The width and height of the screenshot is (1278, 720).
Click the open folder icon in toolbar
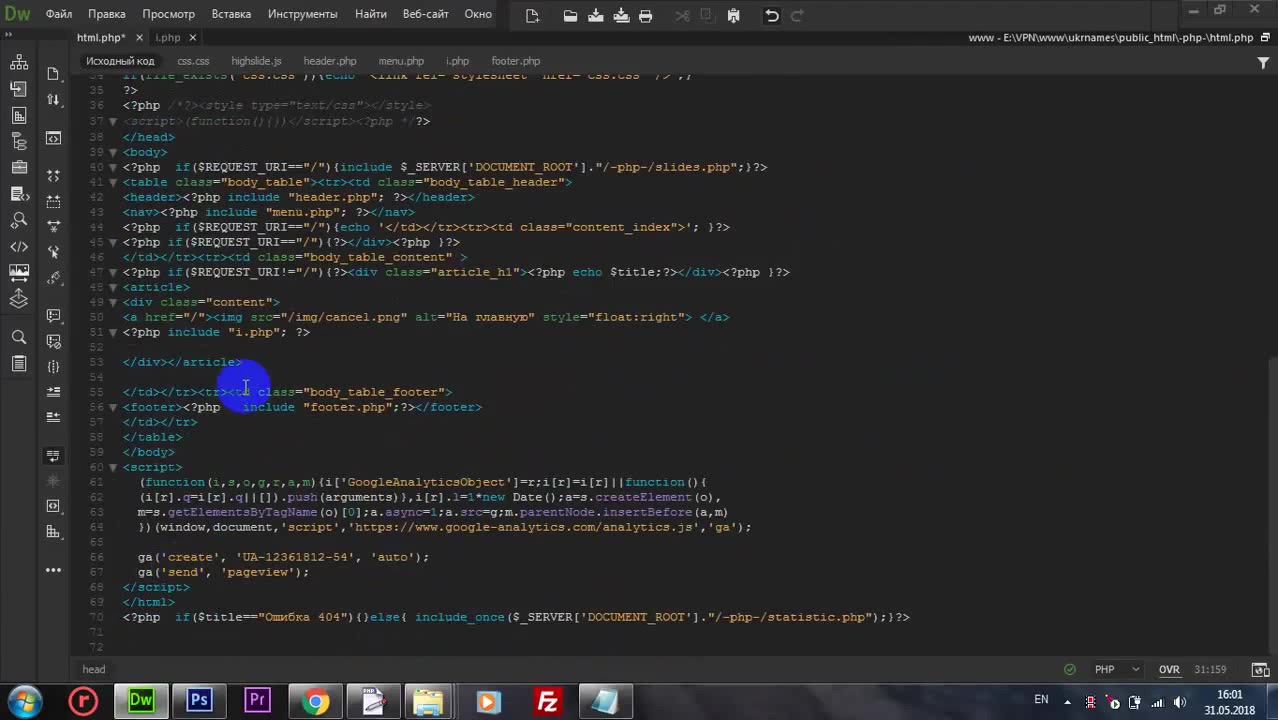tap(570, 15)
